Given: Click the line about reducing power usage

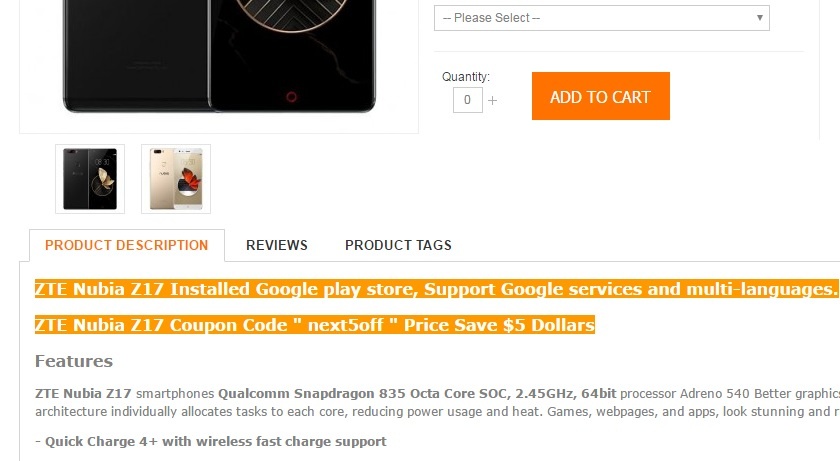Looking at the screenshot, I should click(437, 412).
